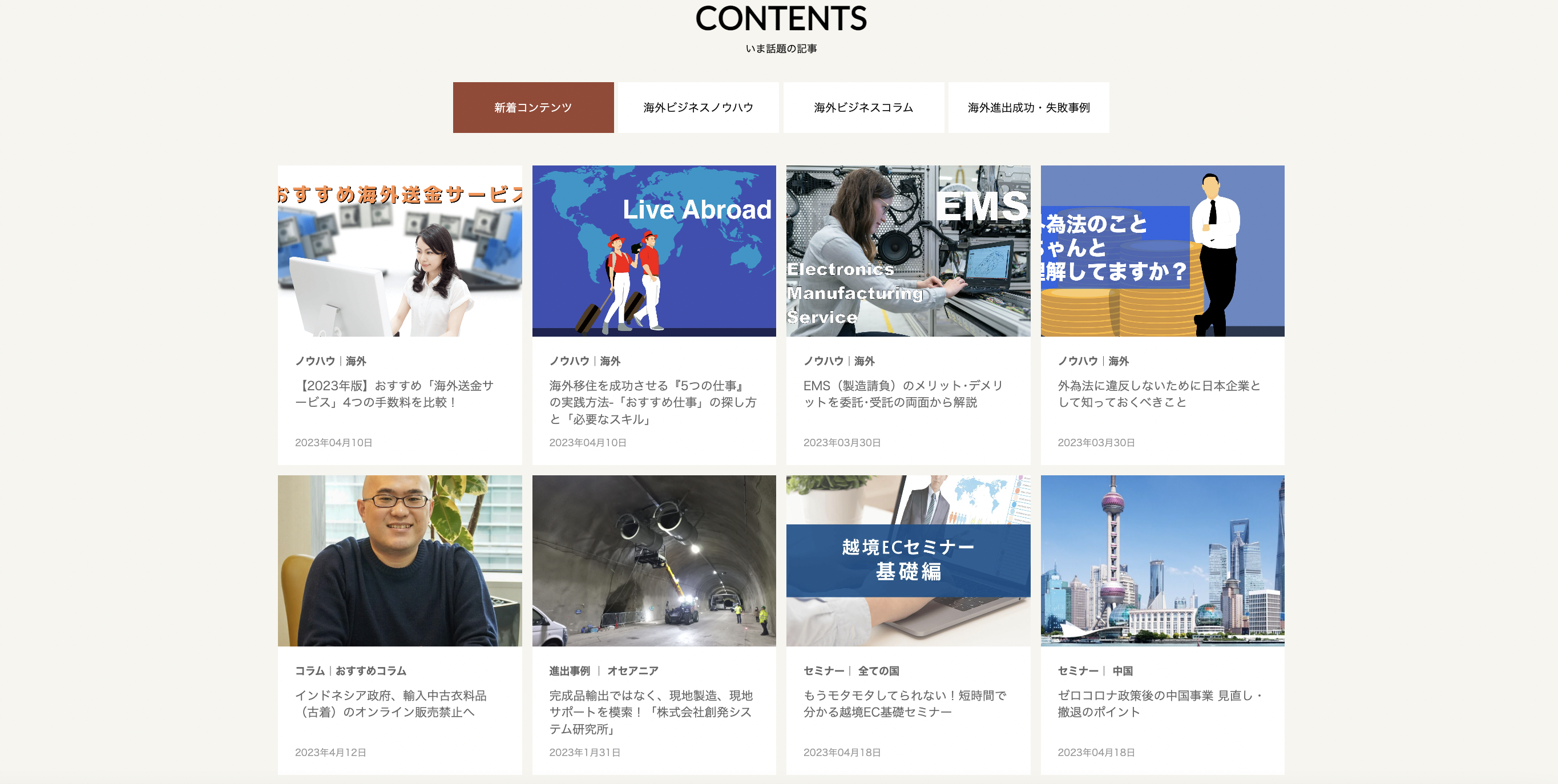1558x784 pixels.
Task: Click date 2023年03月30日 on EMS card
Action: 842,443
